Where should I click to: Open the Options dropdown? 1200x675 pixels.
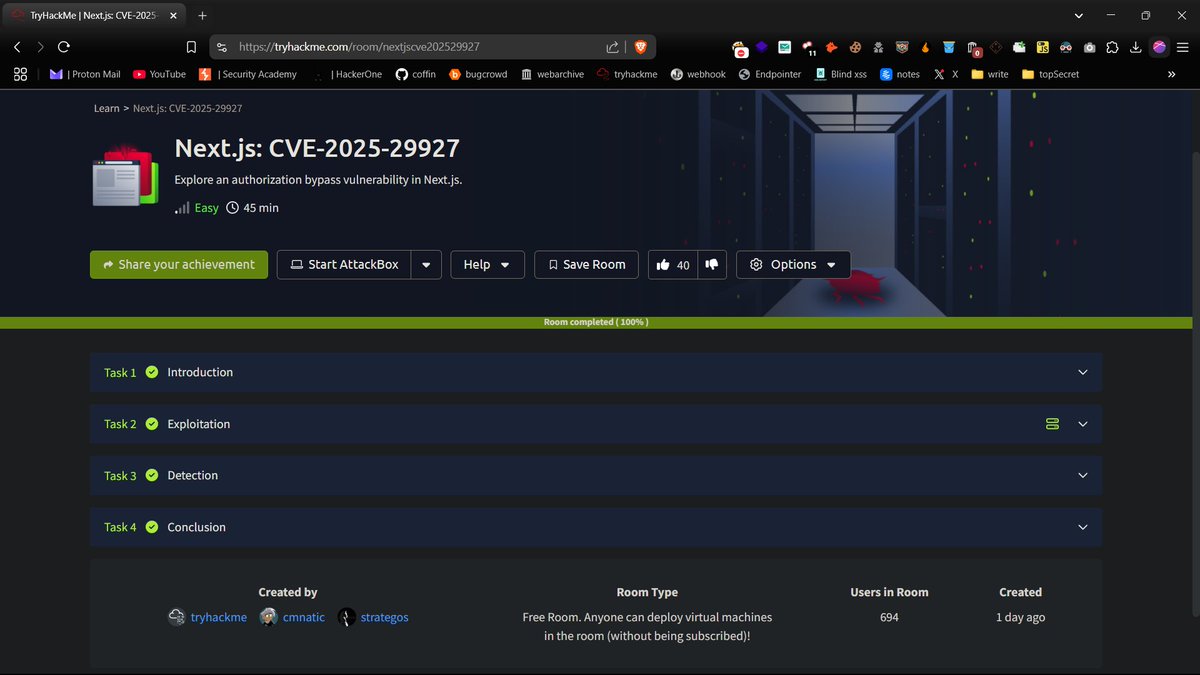click(793, 265)
